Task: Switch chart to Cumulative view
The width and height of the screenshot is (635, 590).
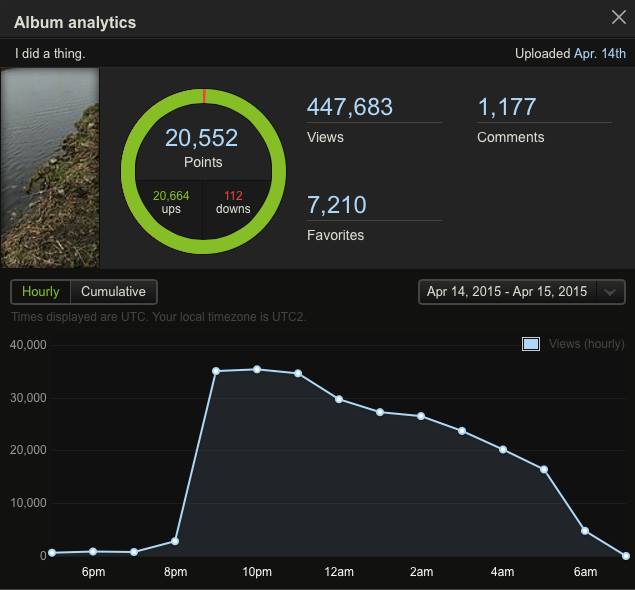Action: point(113,292)
